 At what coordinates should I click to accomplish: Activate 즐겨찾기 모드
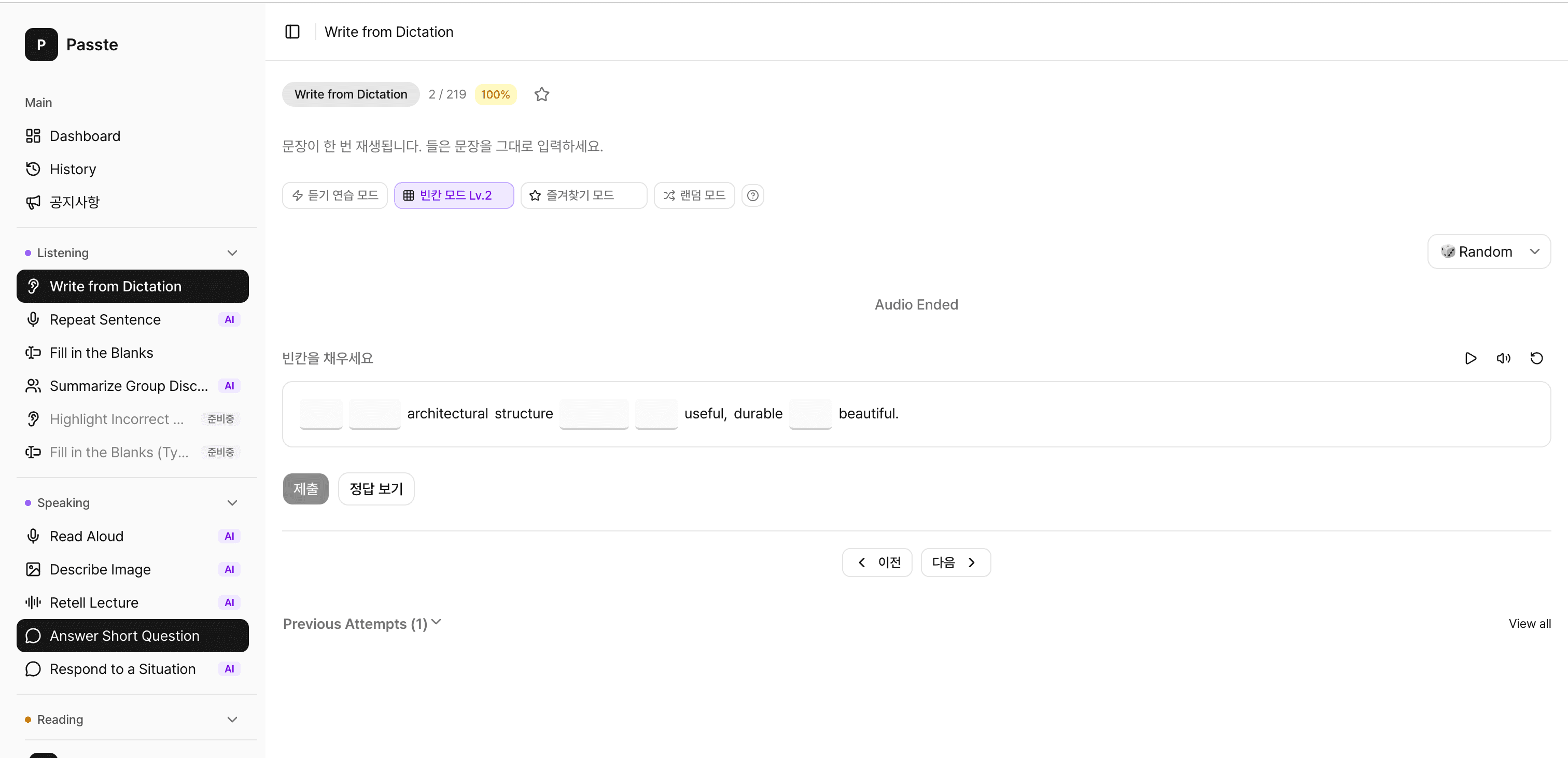coord(583,195)
